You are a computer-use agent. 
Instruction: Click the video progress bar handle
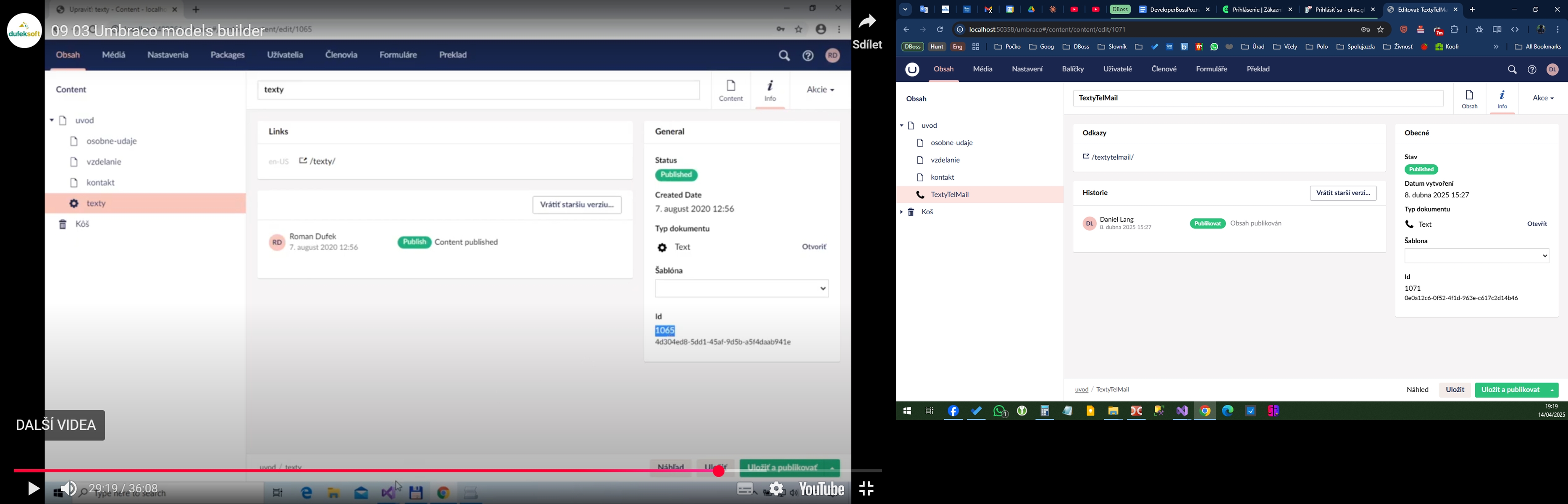[719, 471]
